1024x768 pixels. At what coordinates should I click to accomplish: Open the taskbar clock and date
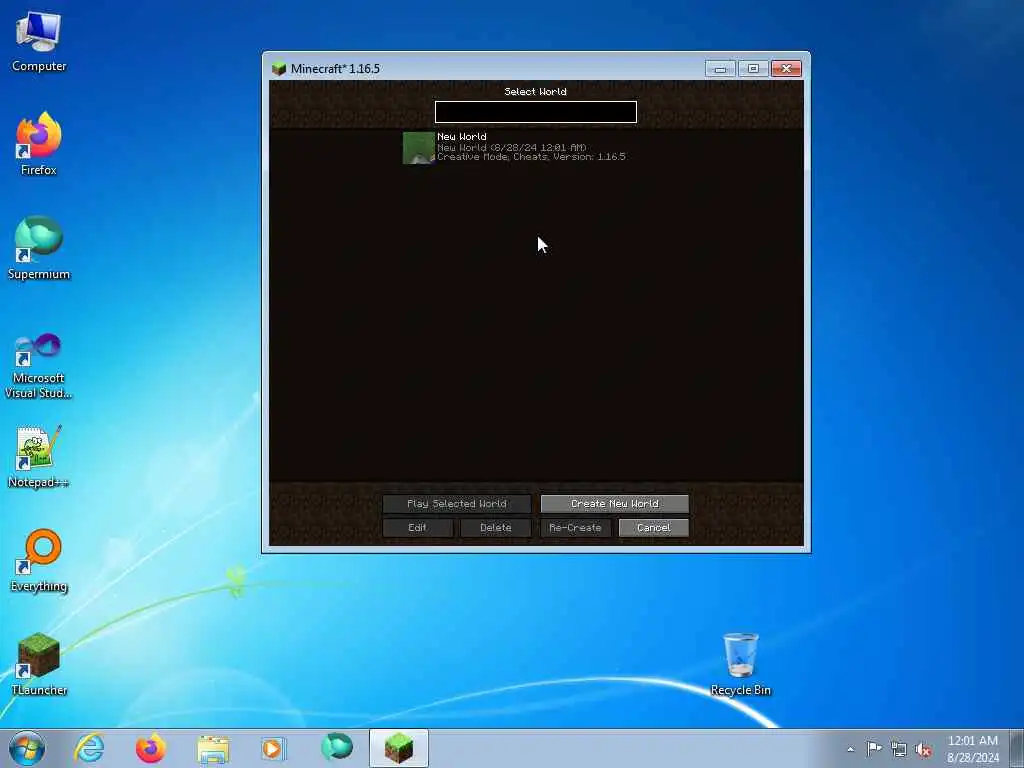click(x=972, y=749)
